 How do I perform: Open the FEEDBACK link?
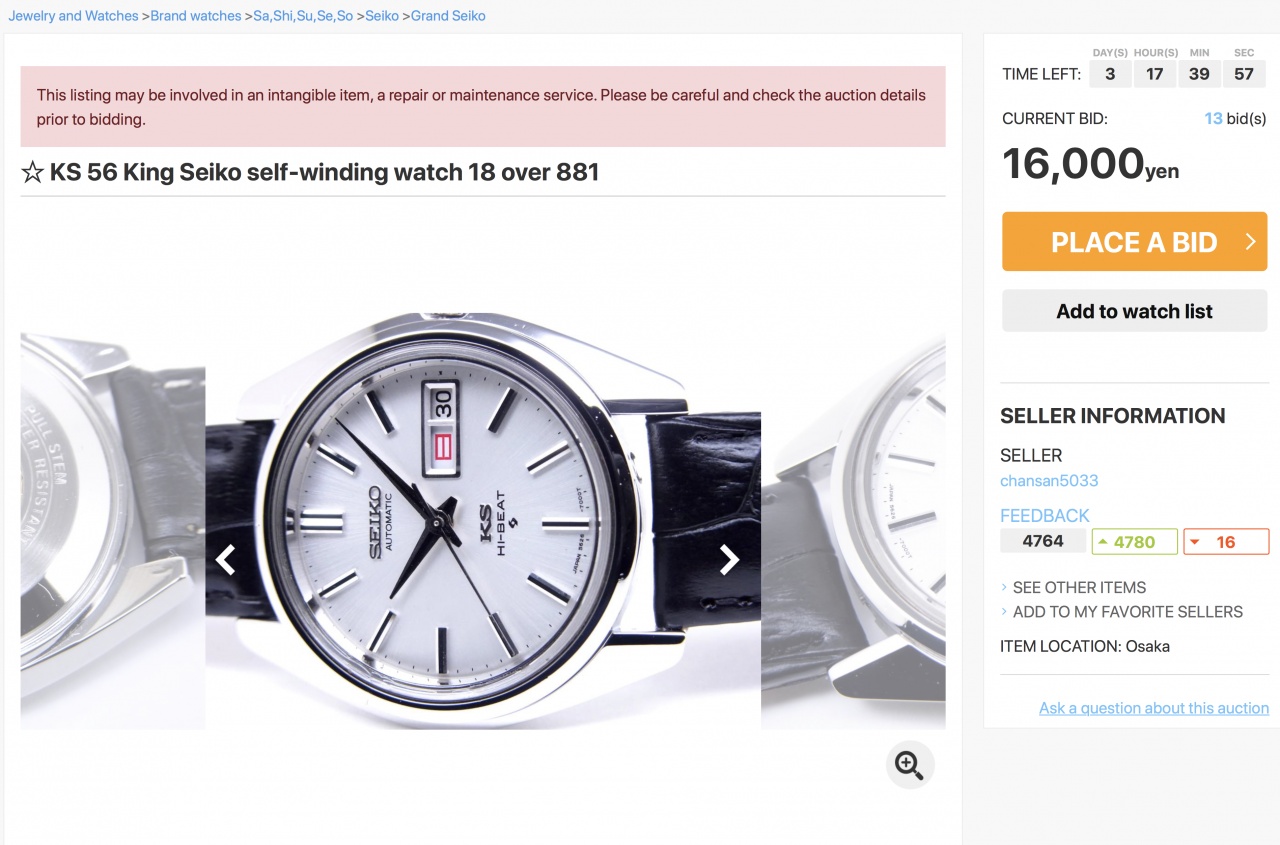pos(1045,516)
